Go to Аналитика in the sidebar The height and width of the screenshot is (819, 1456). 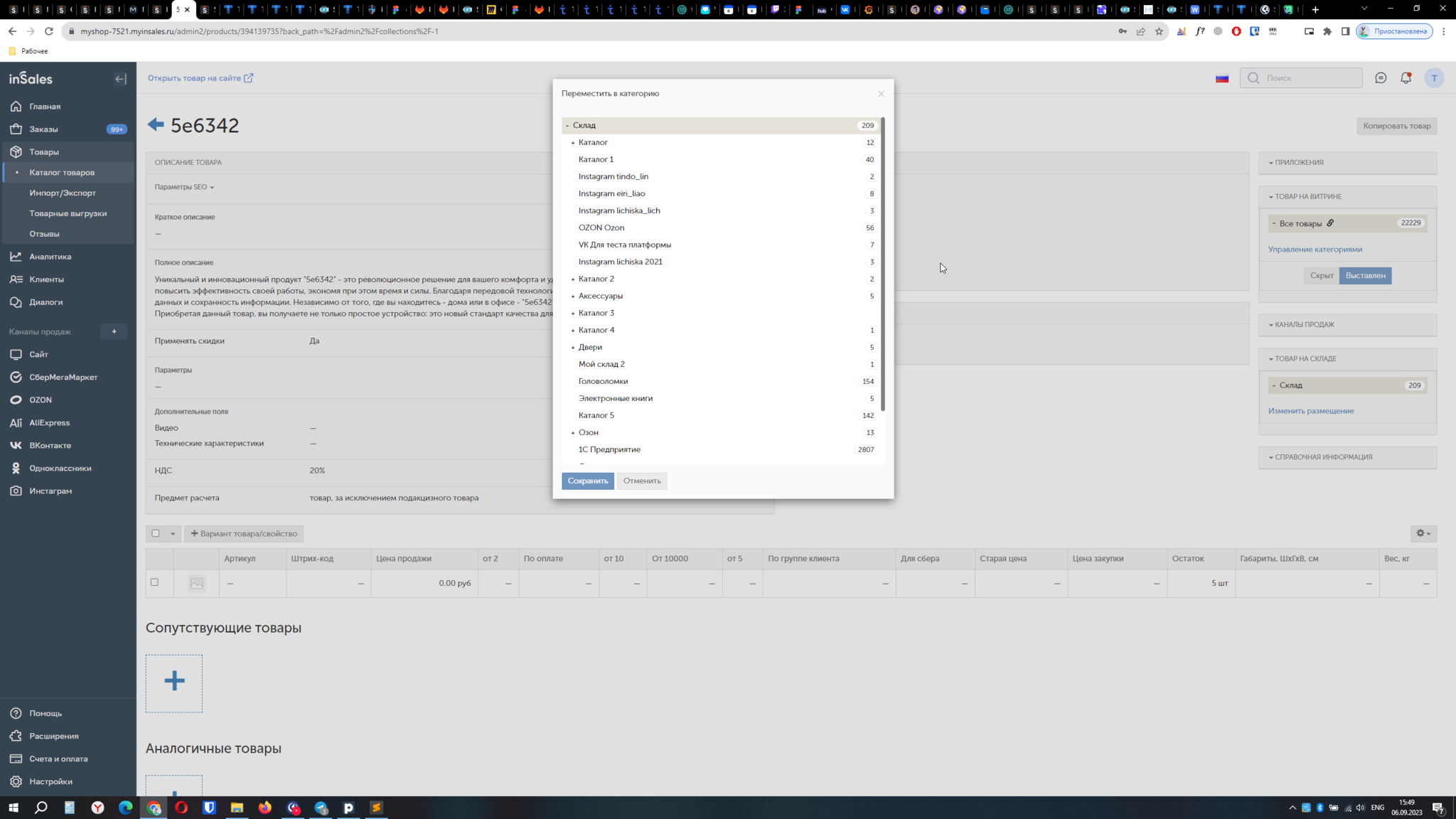click(x=50, y=257)
